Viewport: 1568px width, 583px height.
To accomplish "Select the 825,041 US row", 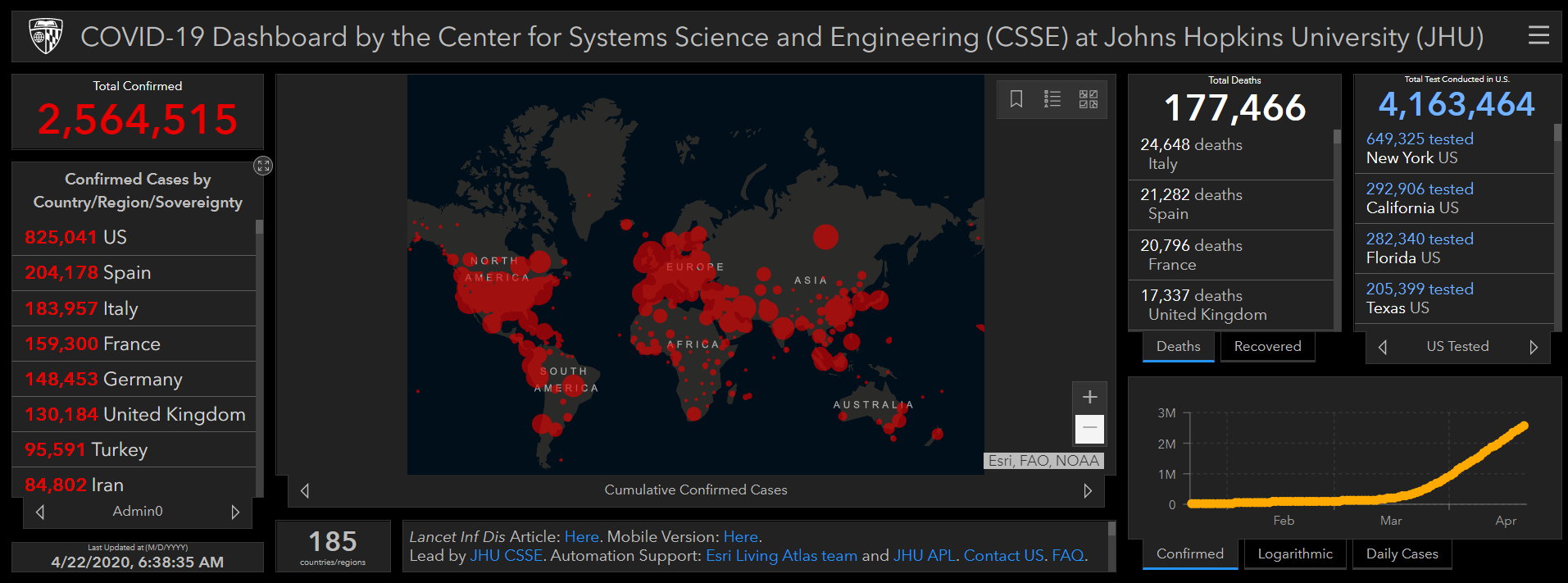I will 134,237.
